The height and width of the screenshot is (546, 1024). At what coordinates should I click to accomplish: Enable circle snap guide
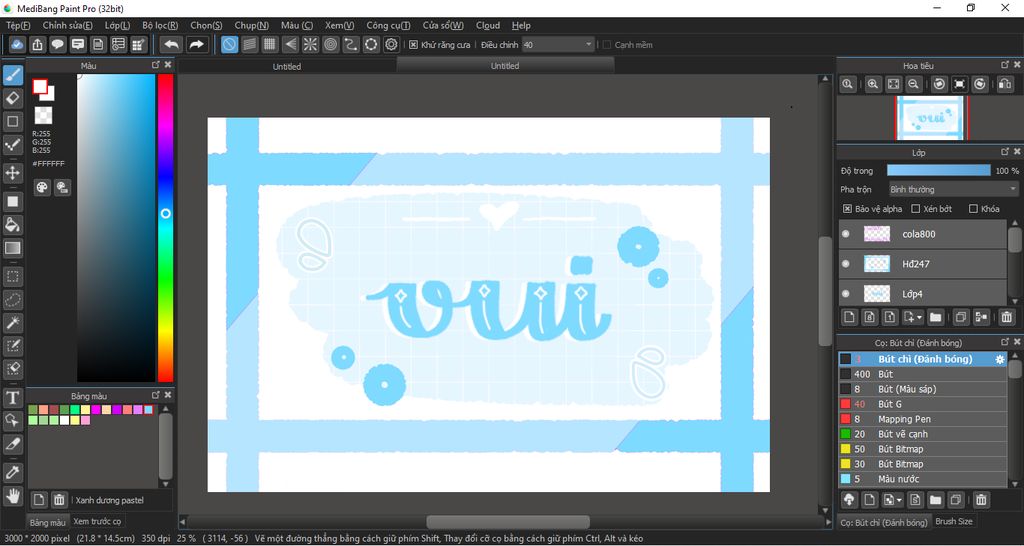330,44
